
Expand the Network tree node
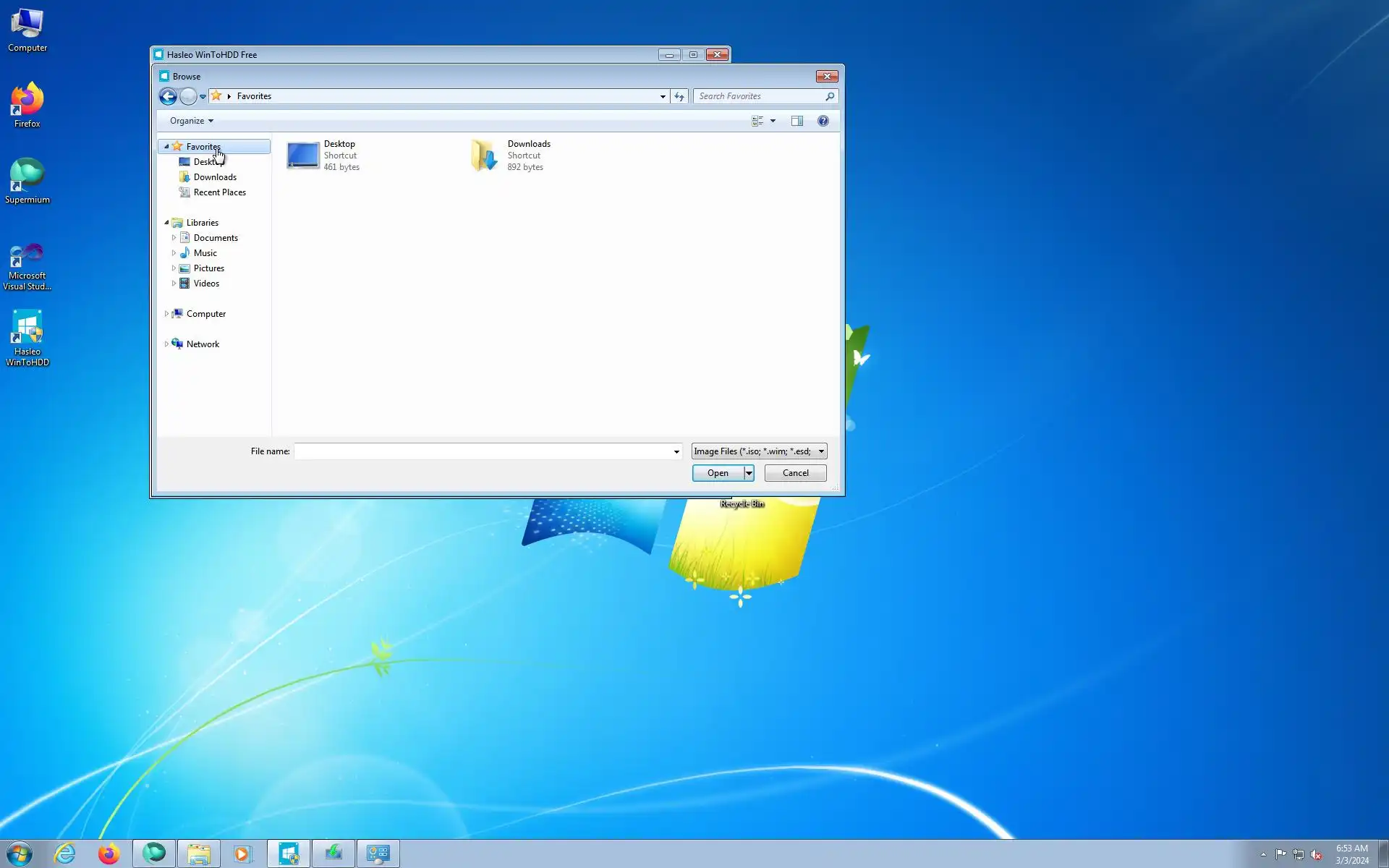[166, 344]
